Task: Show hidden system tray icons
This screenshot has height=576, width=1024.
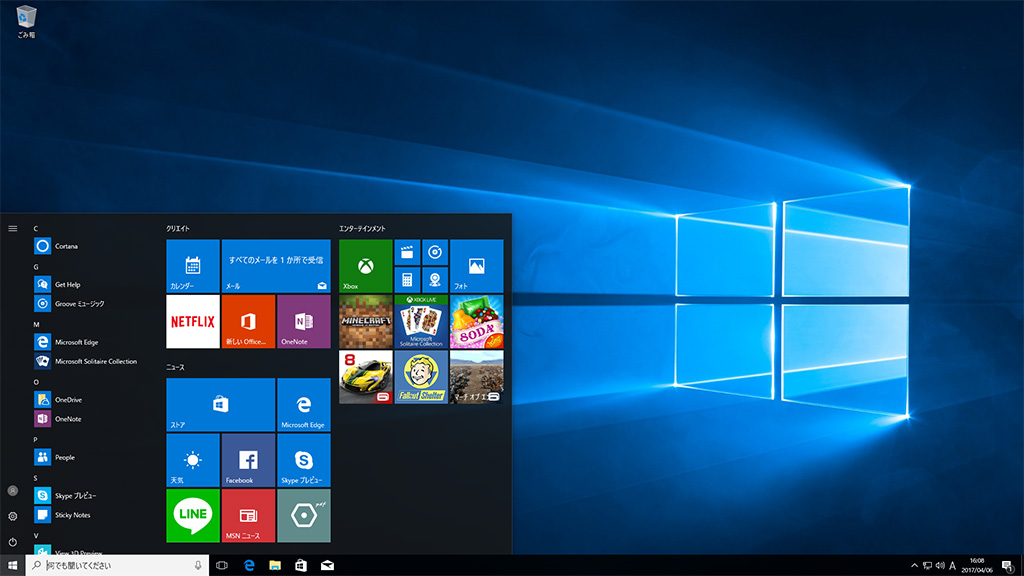Action: (914, 566)
